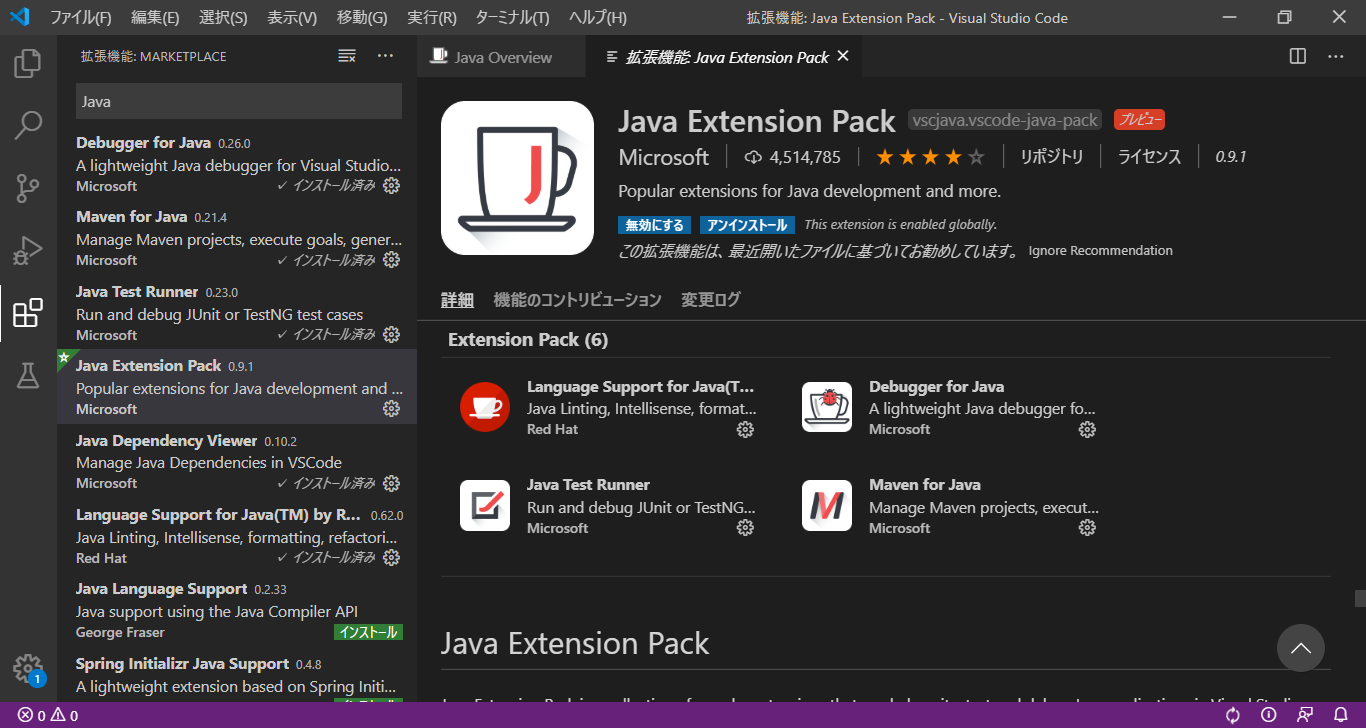Select Java Language Support by George Fraser
The width and height of the screenshot is (1366, 728).
click(x=237, y=610)
